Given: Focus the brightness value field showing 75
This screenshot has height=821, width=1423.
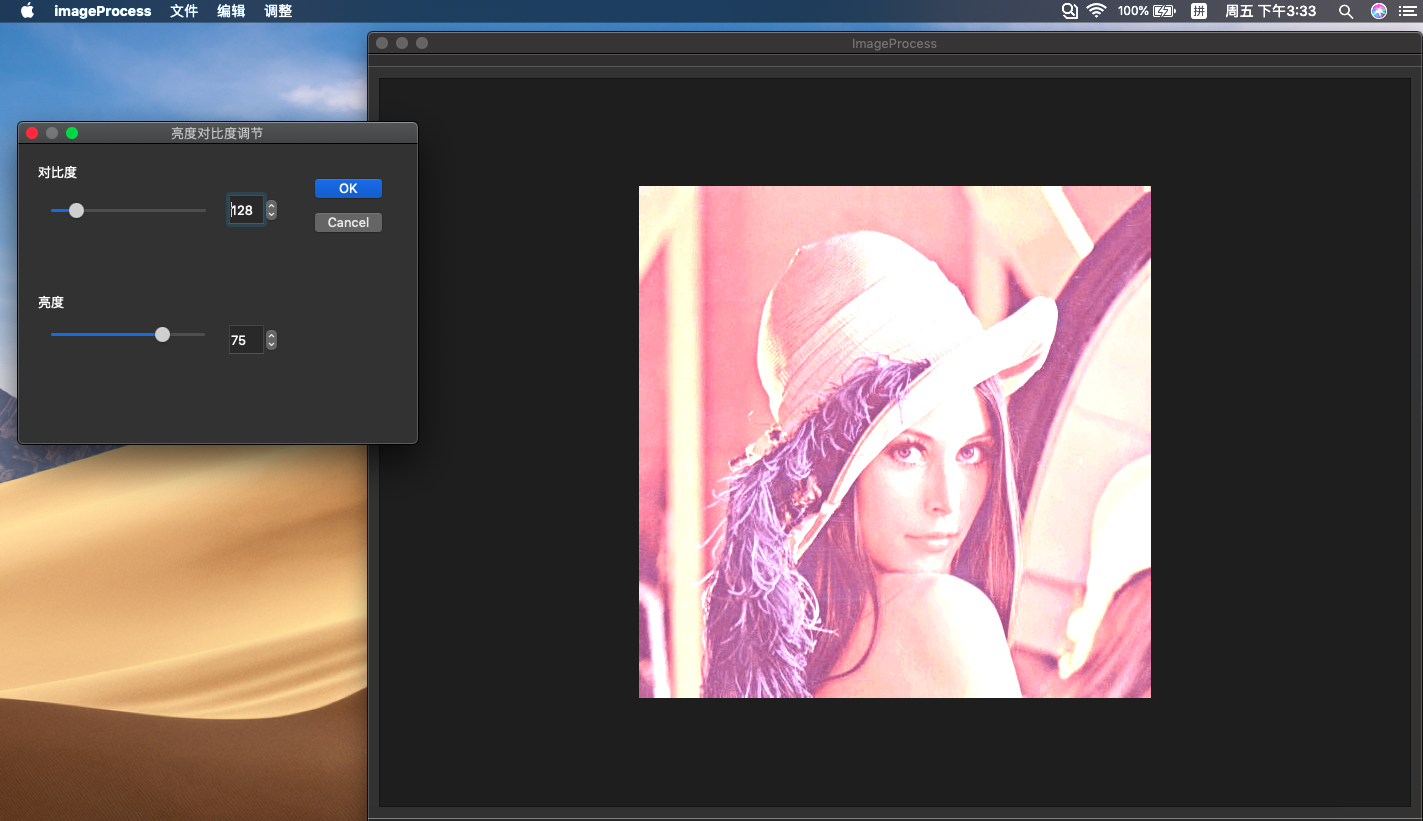Looking at the screenshot, I should 246,340.
